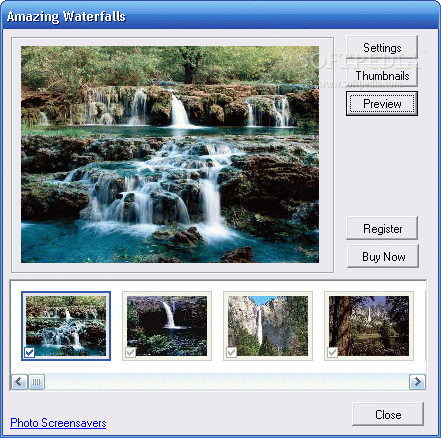The height and width of the screenshot is (438, 441).
Task: Click the scrollbar right arrow
Action: click(417, 382)
